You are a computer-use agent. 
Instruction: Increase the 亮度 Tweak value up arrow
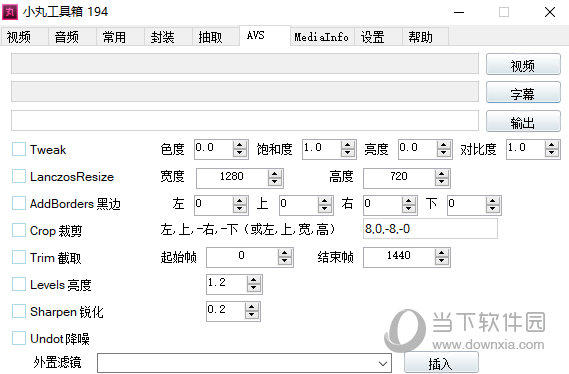443,145
